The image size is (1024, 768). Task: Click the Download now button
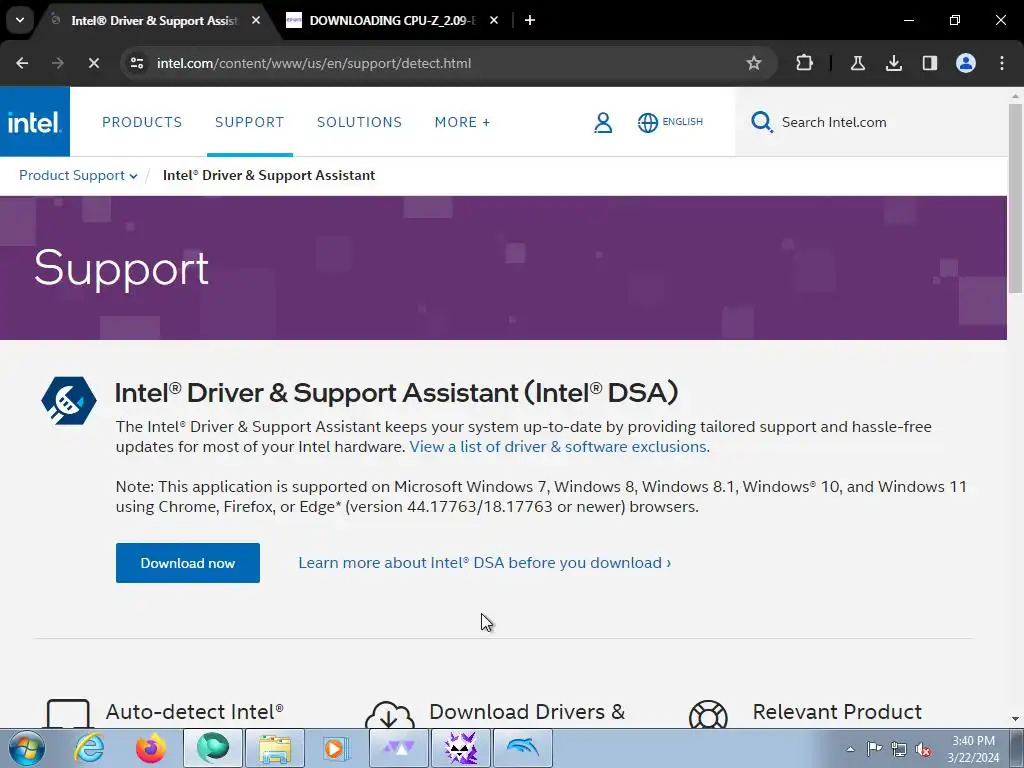187,563
